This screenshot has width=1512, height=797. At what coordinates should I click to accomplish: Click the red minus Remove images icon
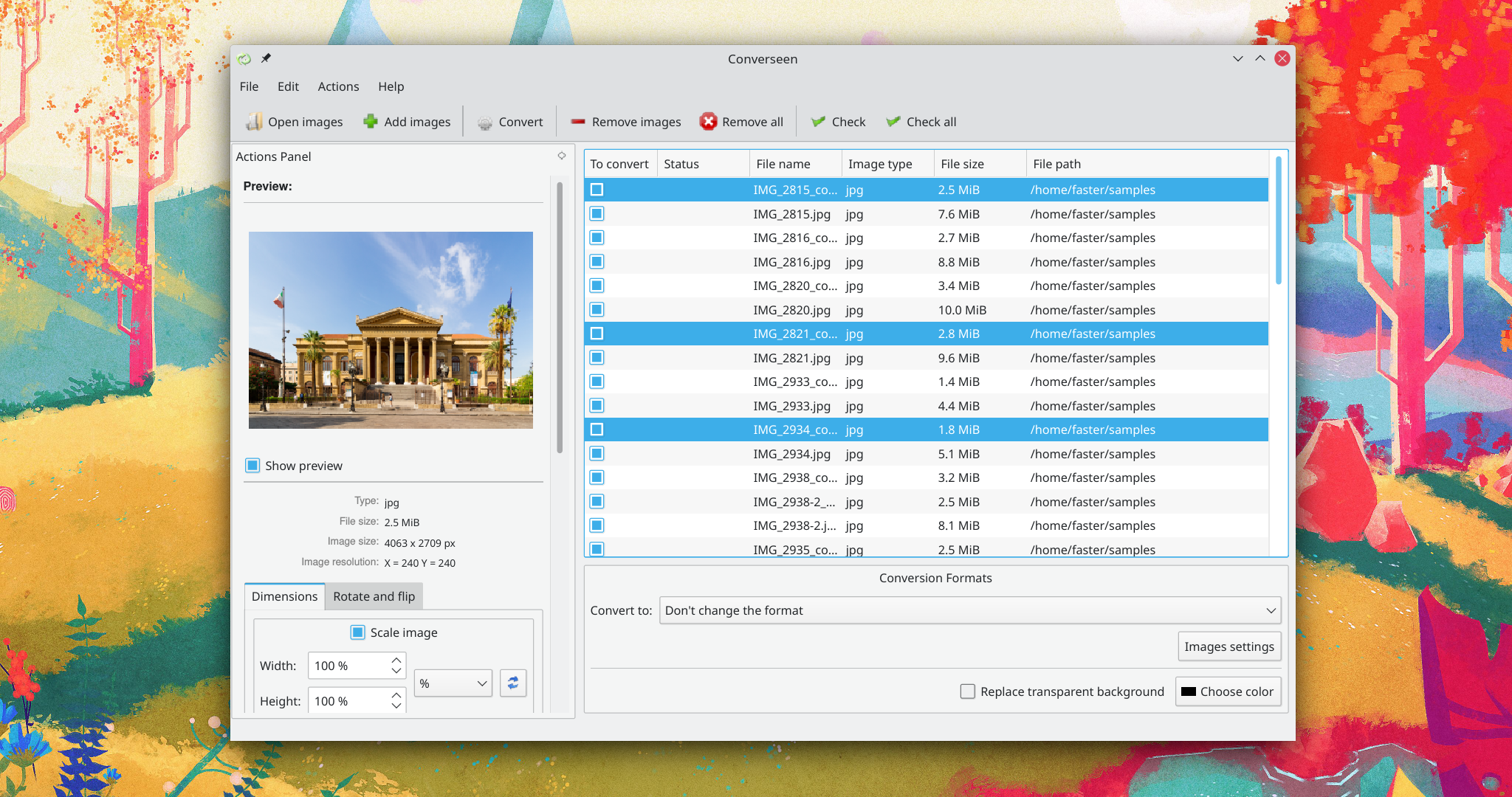[578, 122]
